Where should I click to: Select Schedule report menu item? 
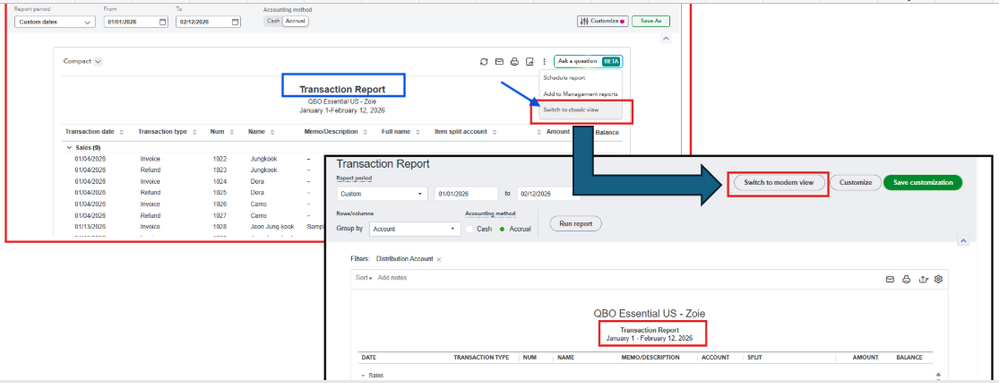pyautogui.click(x=564, y=78)
